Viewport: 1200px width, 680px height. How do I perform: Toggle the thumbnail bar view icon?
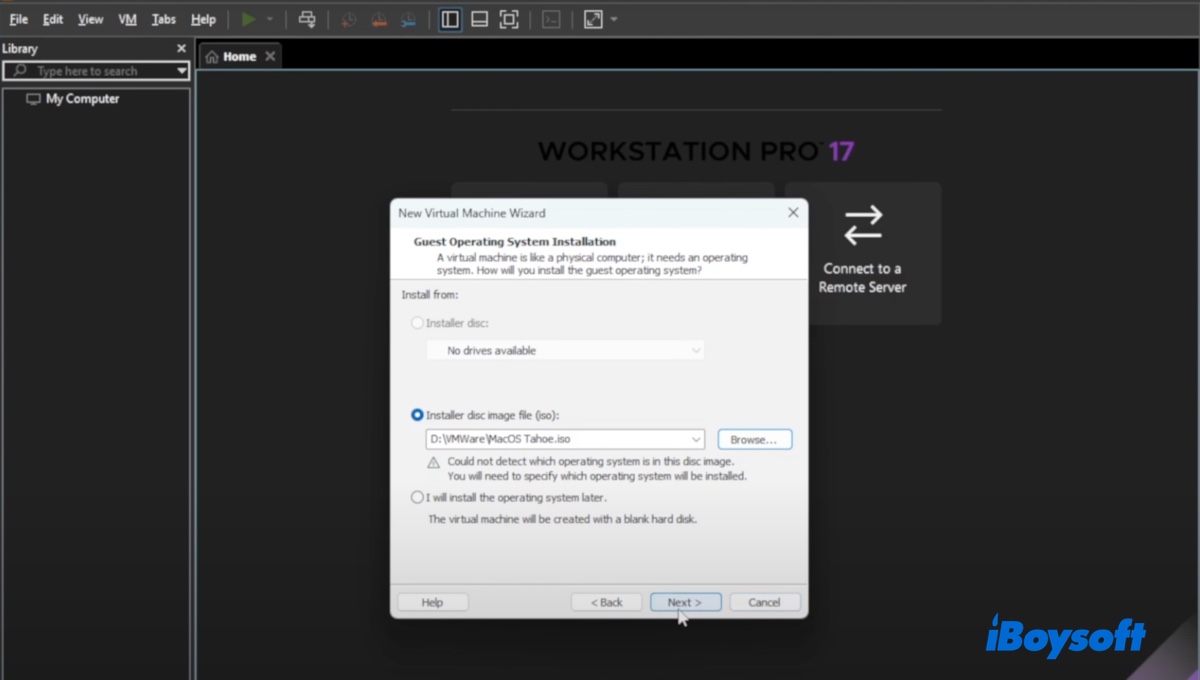pyautogui.click(x=480, y=19)
